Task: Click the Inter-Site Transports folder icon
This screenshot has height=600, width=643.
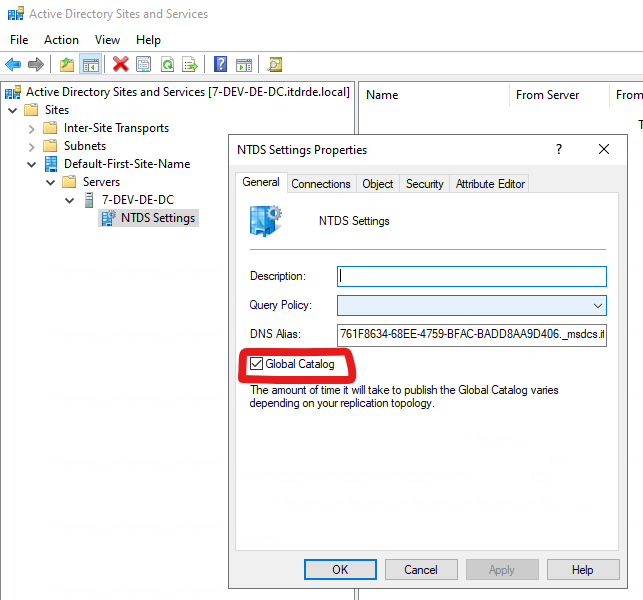Action: point(50,128)
